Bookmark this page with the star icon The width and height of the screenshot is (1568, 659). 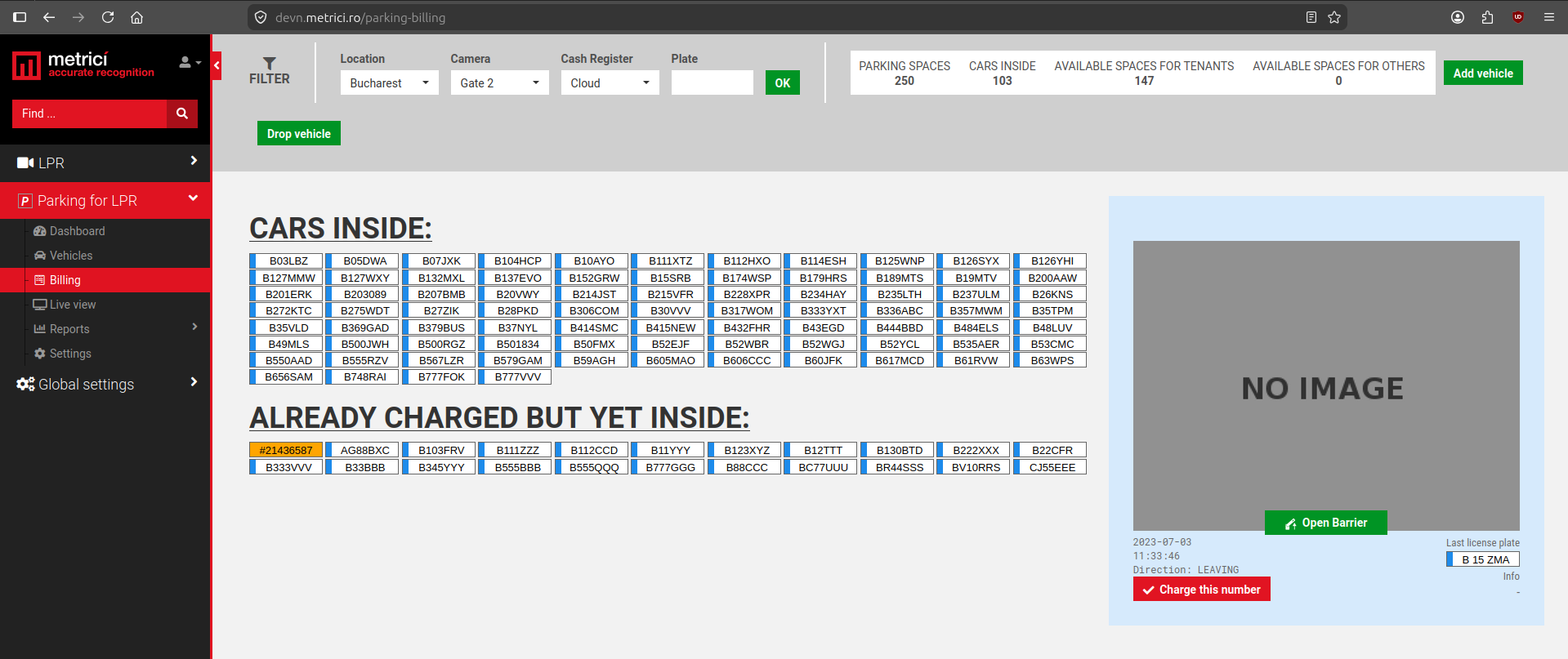(x=1334, y=17)
